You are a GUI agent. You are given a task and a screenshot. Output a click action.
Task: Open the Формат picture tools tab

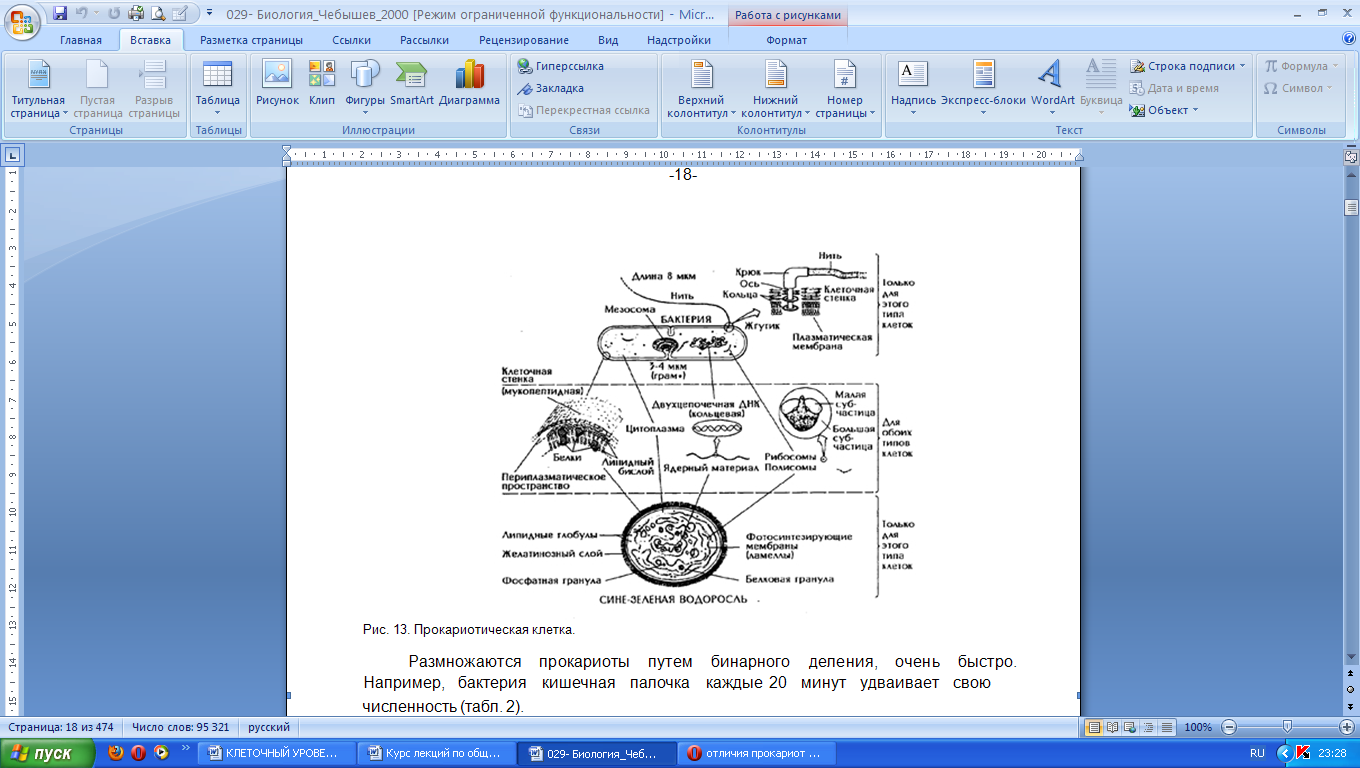click(786, 40)
